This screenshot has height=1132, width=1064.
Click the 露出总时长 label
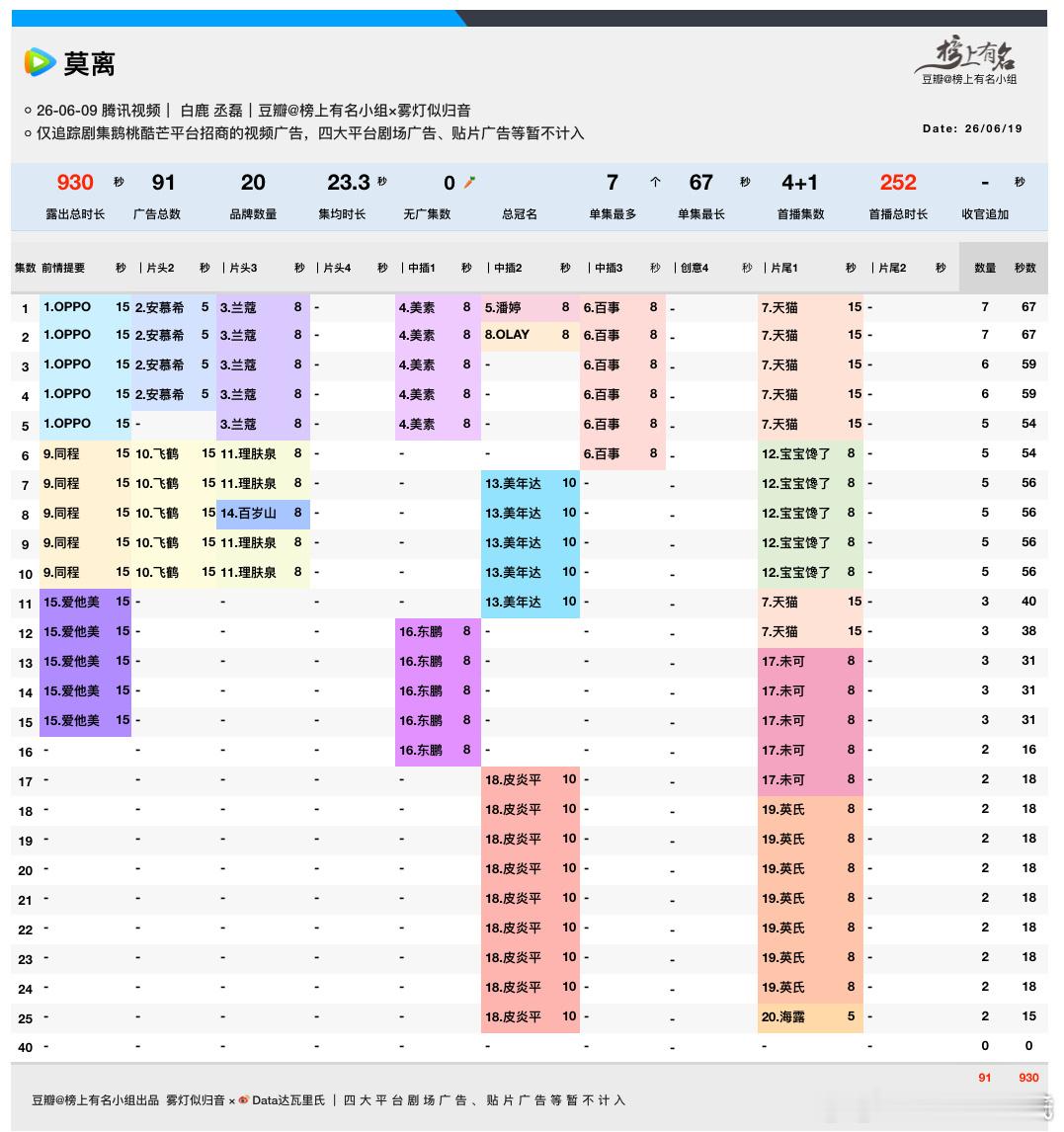[x=75, y=214]
